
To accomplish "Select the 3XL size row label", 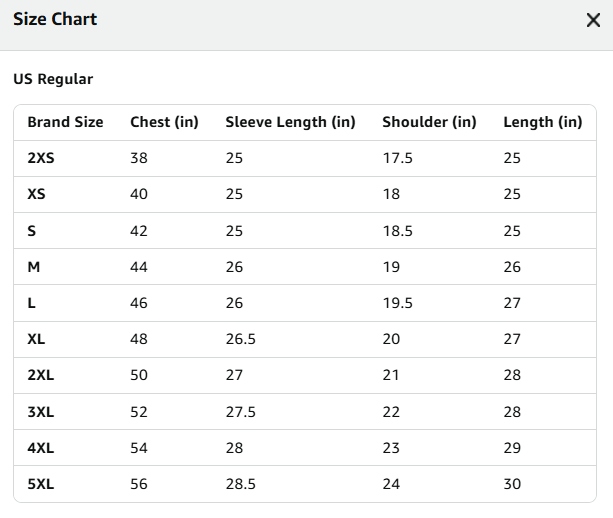I will point(41,412).
